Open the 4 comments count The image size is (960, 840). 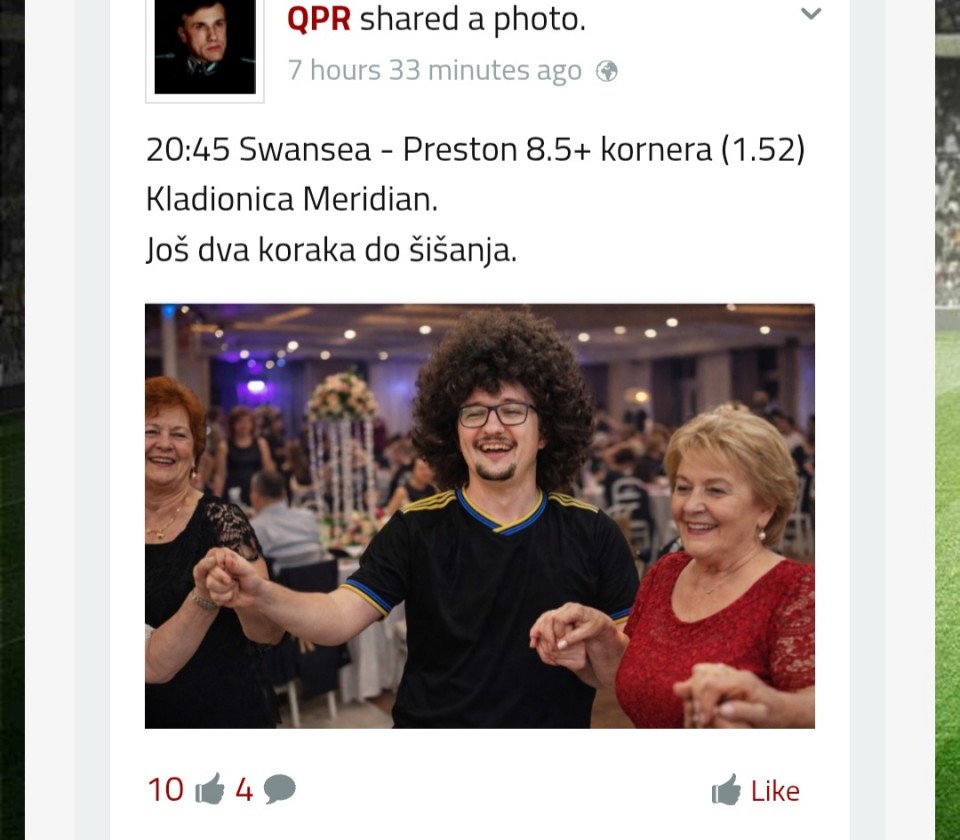pos(244,790)
